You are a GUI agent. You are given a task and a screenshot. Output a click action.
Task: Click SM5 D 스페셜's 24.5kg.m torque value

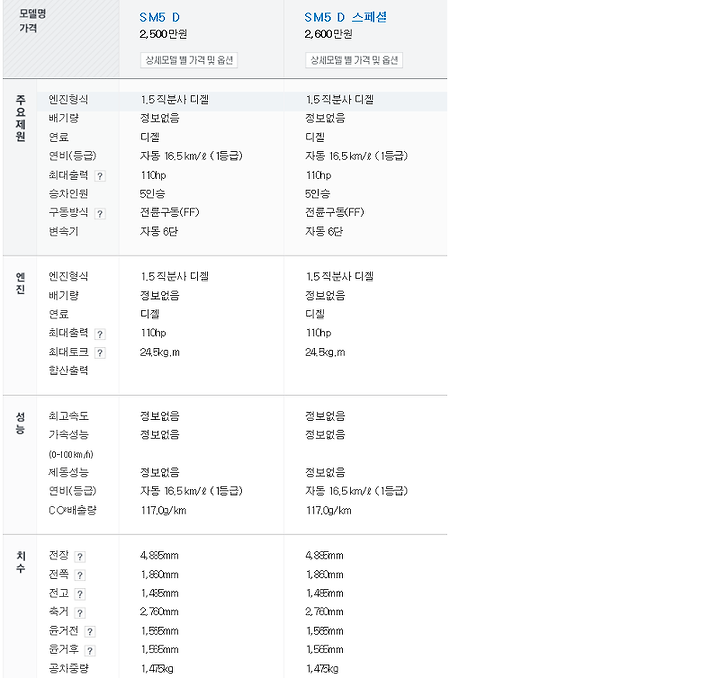click(x=325, y=353)
